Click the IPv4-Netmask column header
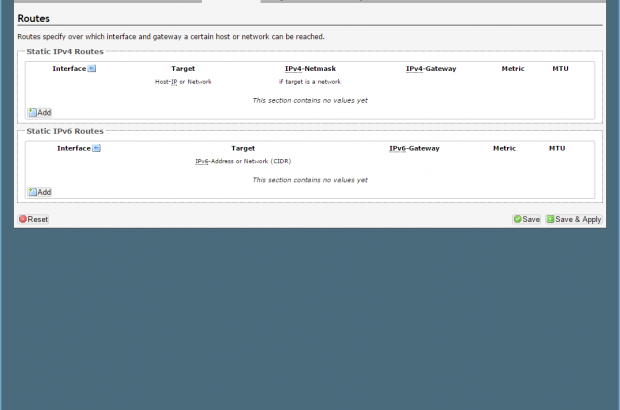This screenshot has width=620, height=410. [309, 69]
